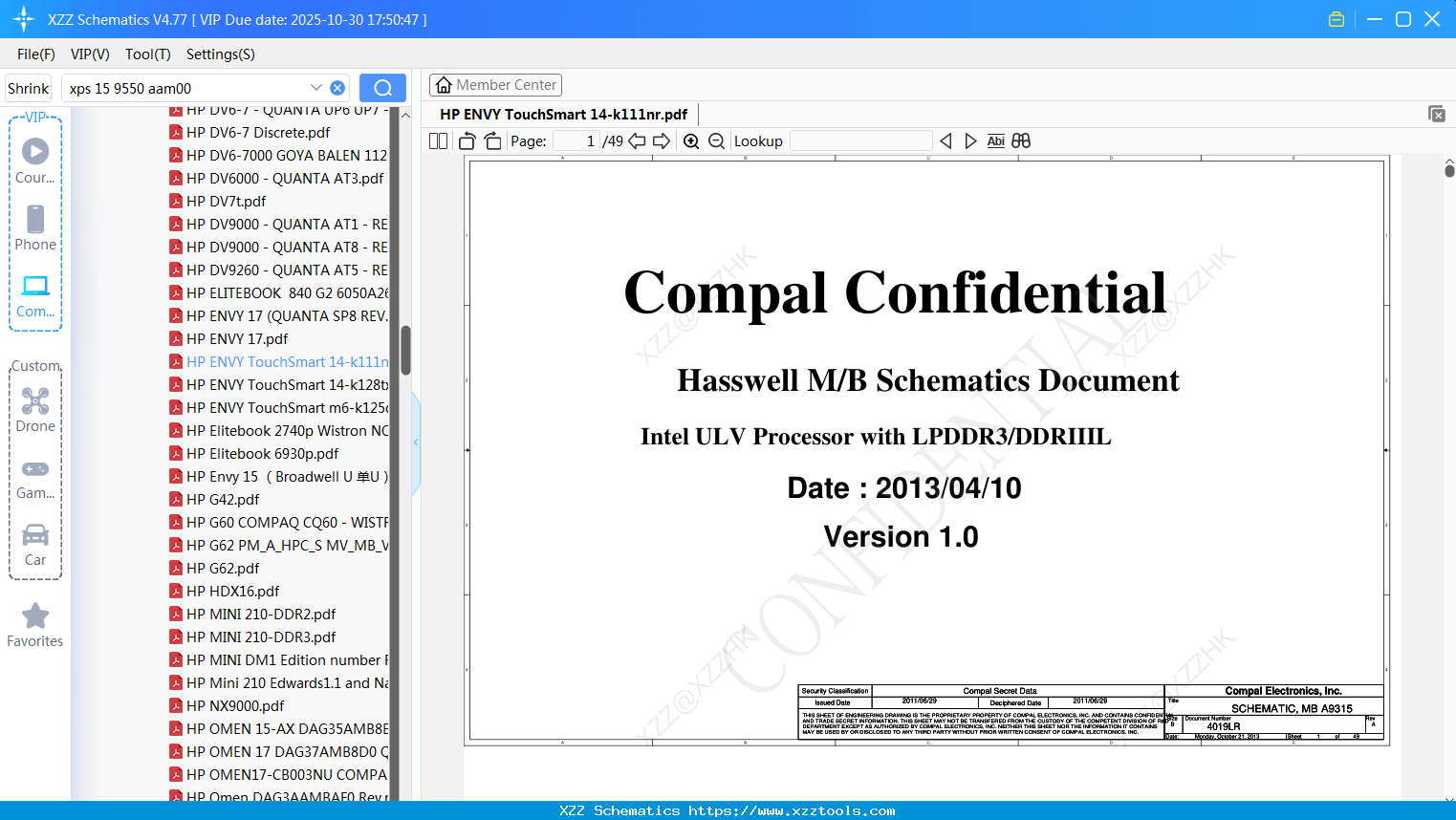Screen dimensions: 1456x820
Task: Find previous lookup result triangle
Action: tap(945, 140)
